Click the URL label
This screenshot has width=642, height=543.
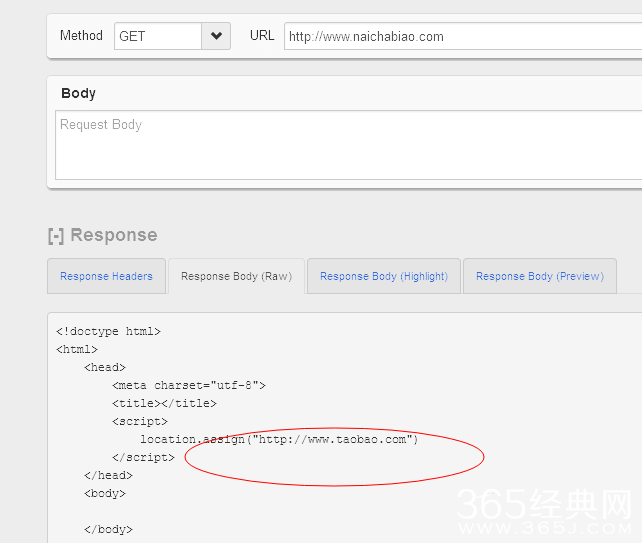coord(262,36)
